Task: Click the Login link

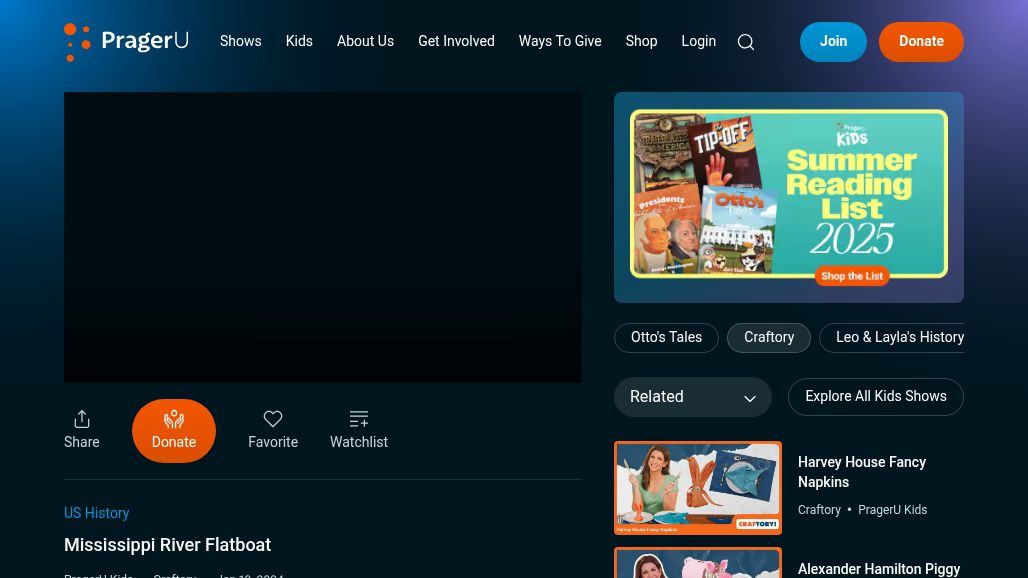Action: pos(698,41)
